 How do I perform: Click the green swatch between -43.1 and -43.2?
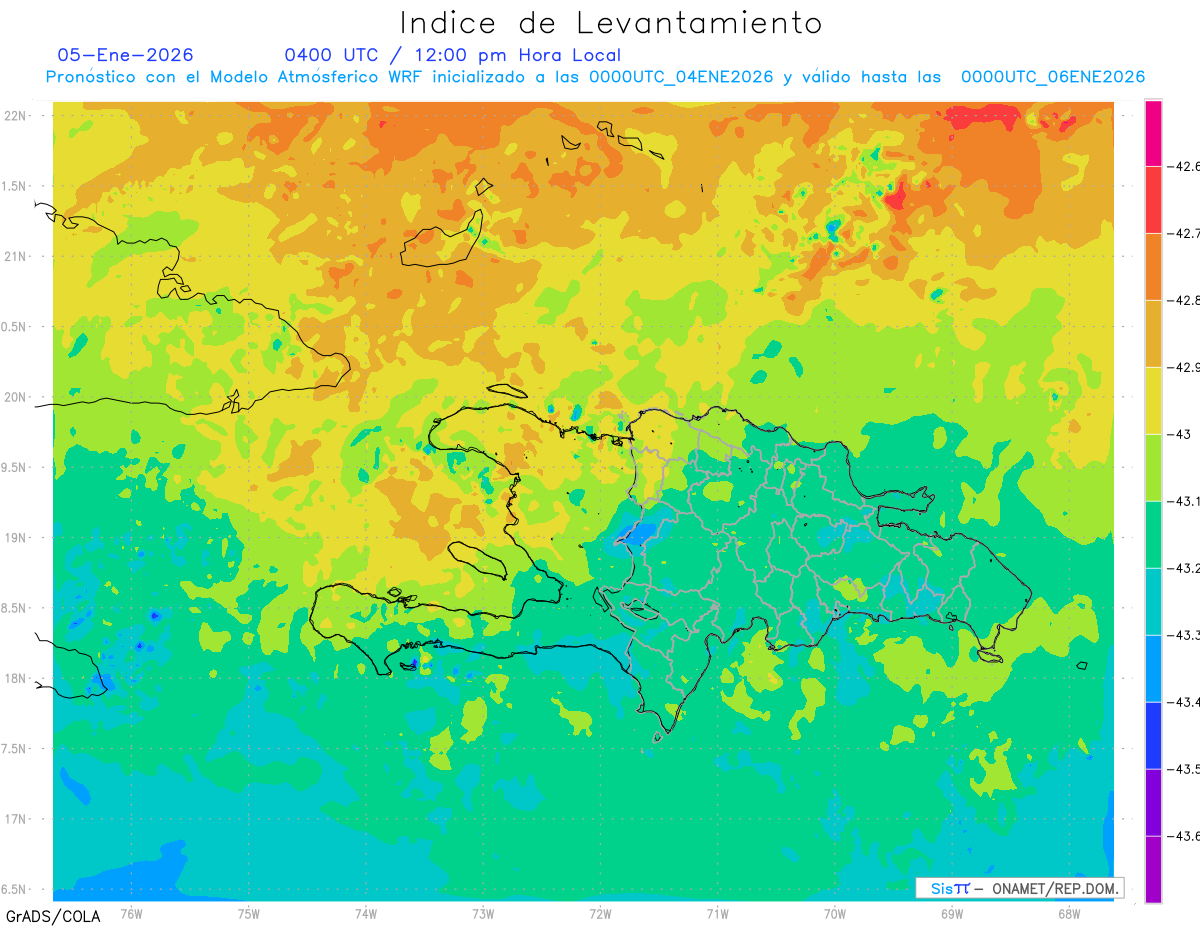click(x=1153, y=535)
